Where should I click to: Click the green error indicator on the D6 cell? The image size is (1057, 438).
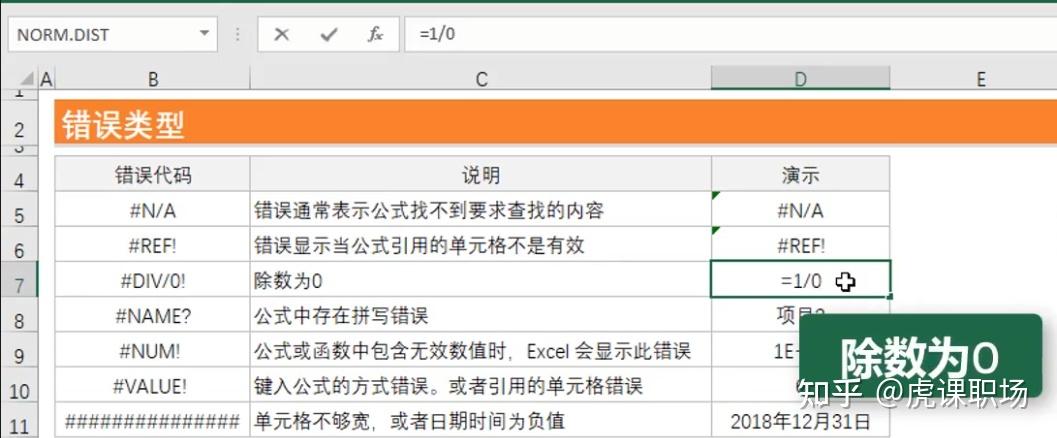point(716,231)
